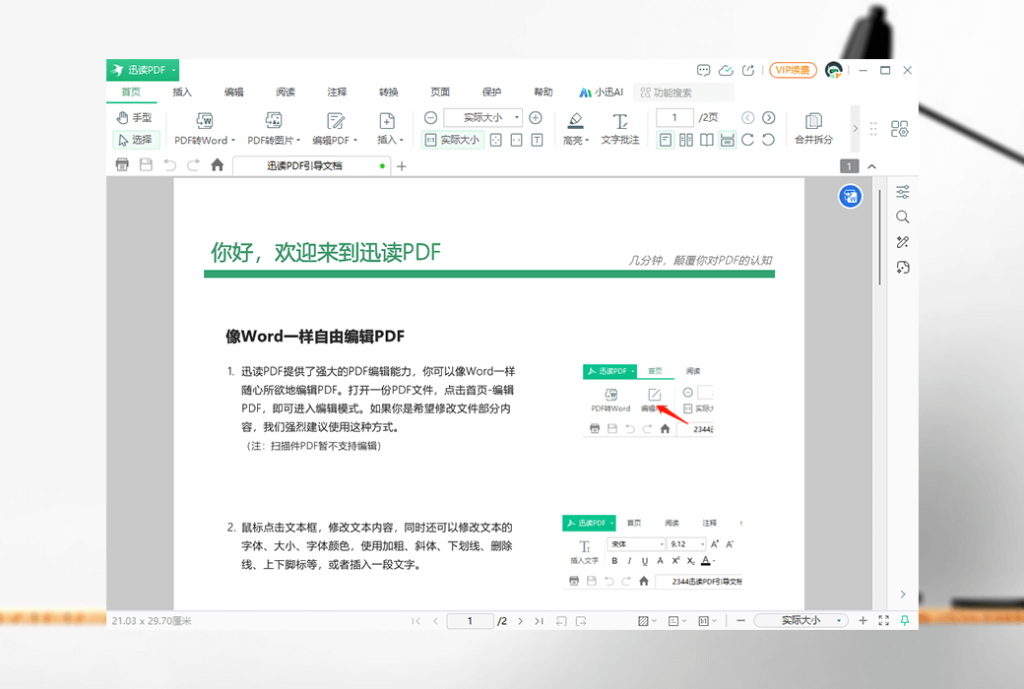Click the zoom-in plus circle in ribbon
Viewport: 1024px width, 689px height.
point(536,118)
